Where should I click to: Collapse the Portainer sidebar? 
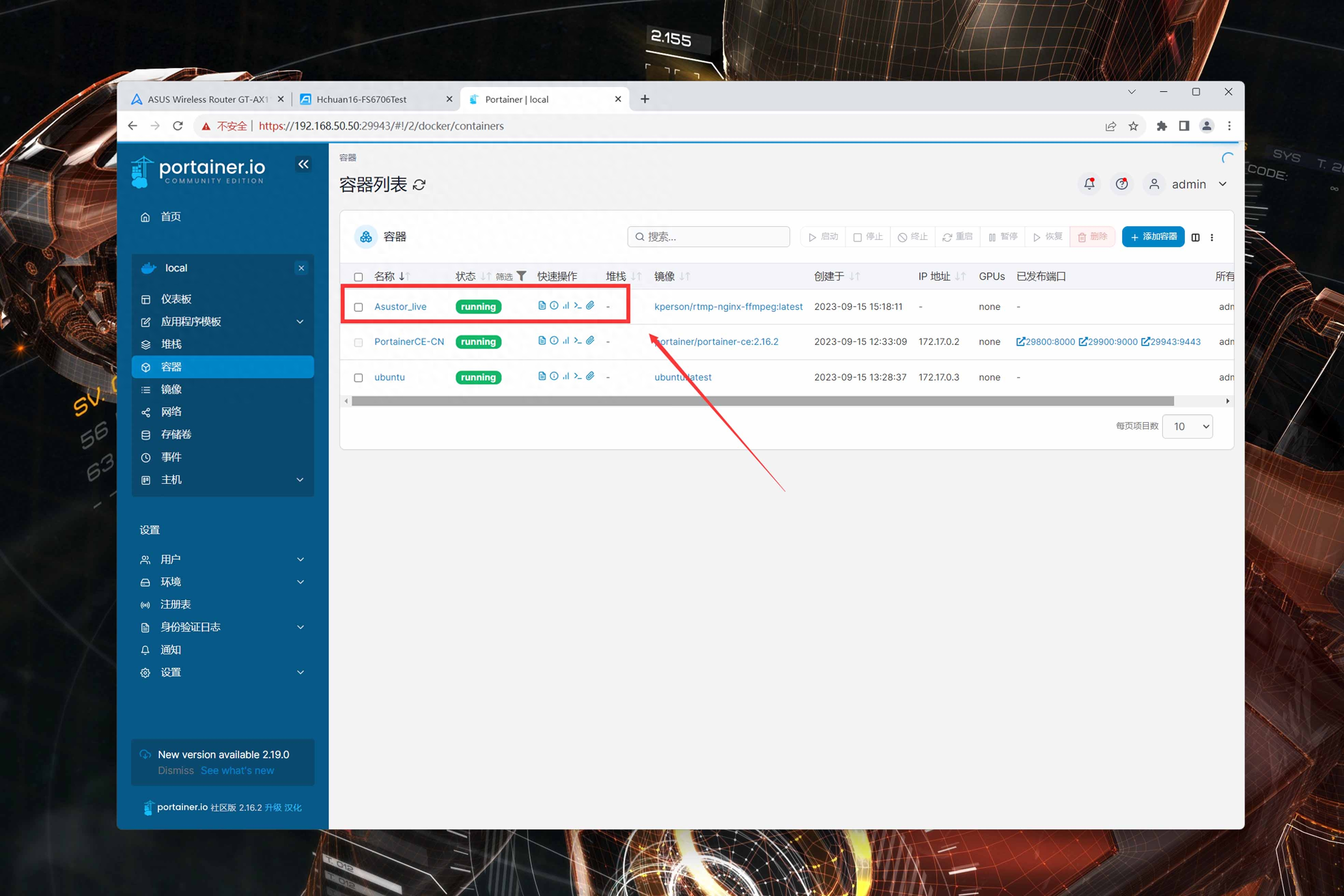click(x=304, y=165)
